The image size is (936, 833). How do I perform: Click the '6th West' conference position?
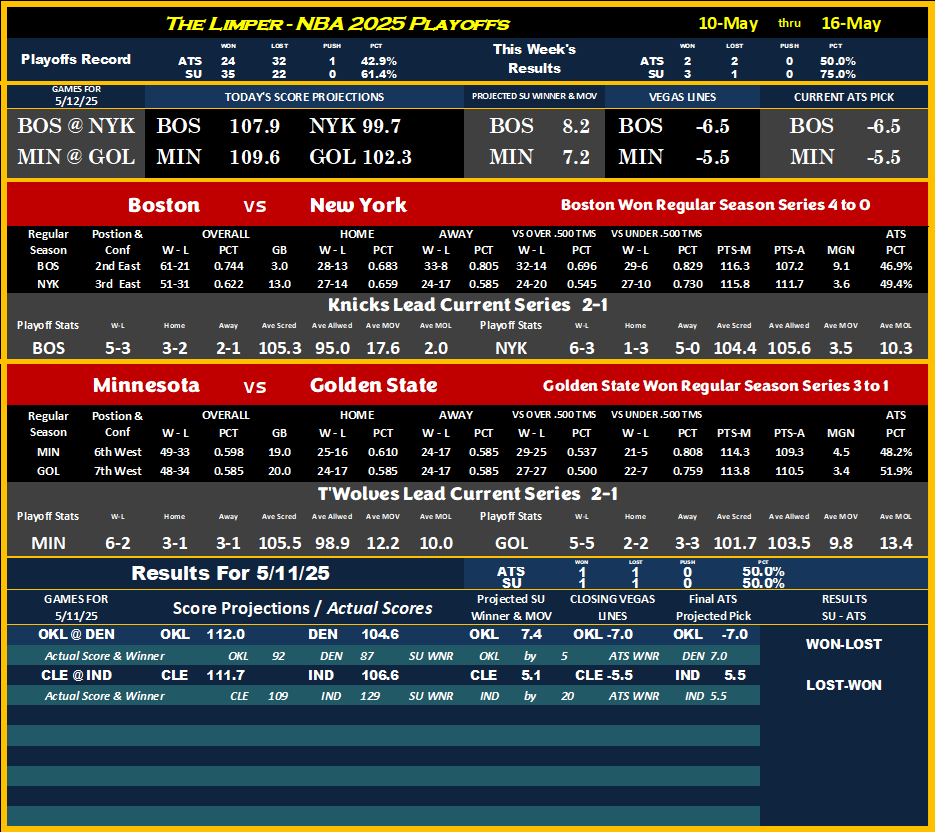click(118, 452)
